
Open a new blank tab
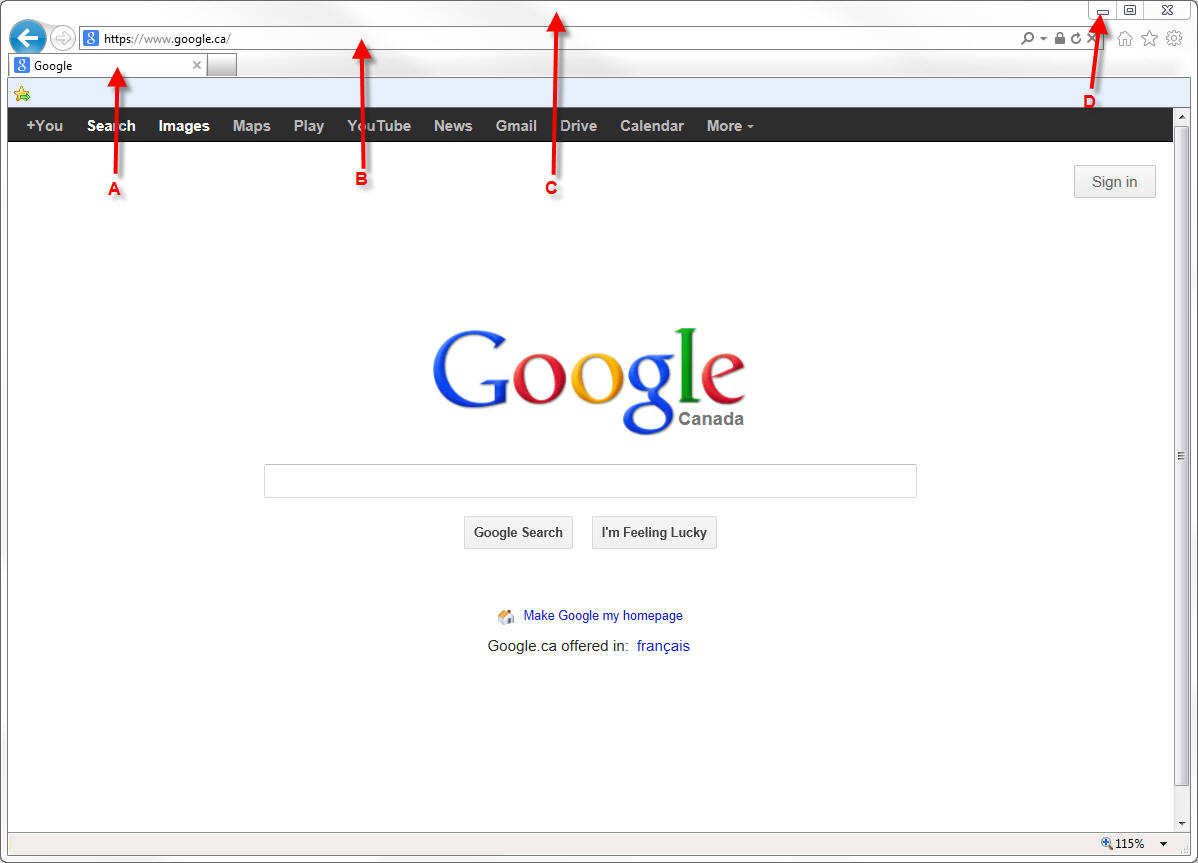(222, 65)
